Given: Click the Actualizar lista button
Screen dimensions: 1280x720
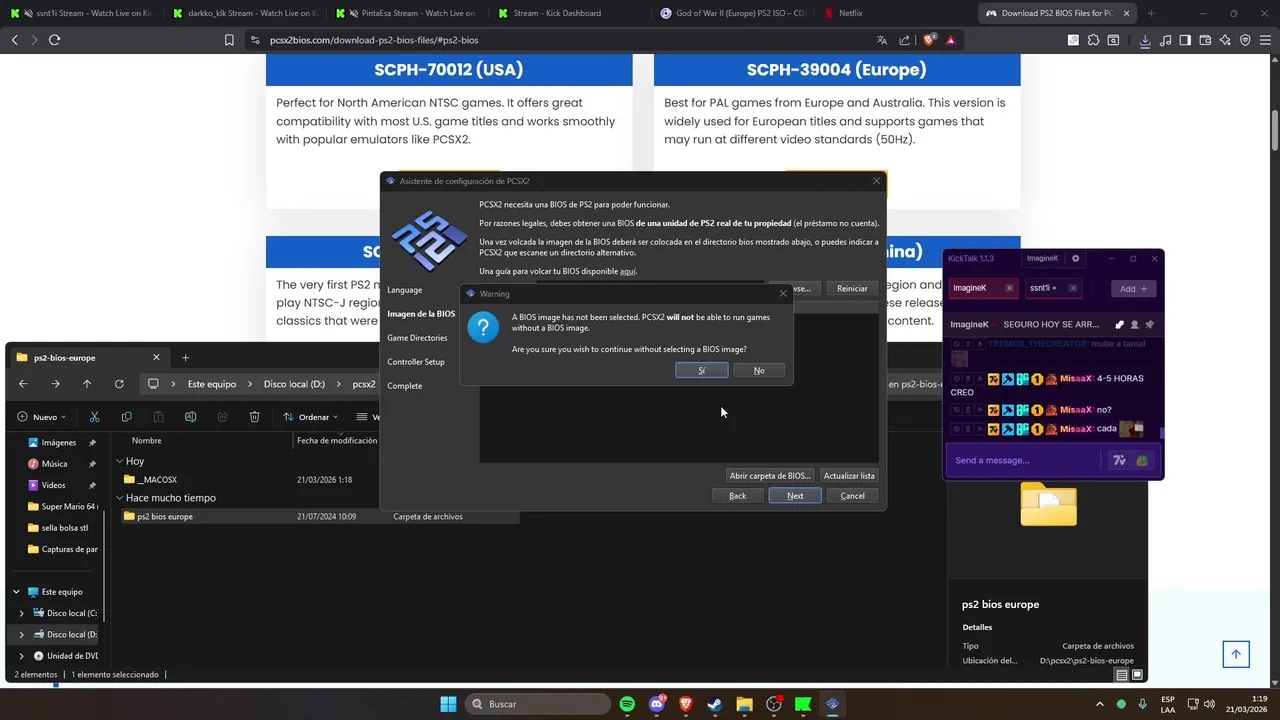Looking at the screenshot, I should pos(849,476).
